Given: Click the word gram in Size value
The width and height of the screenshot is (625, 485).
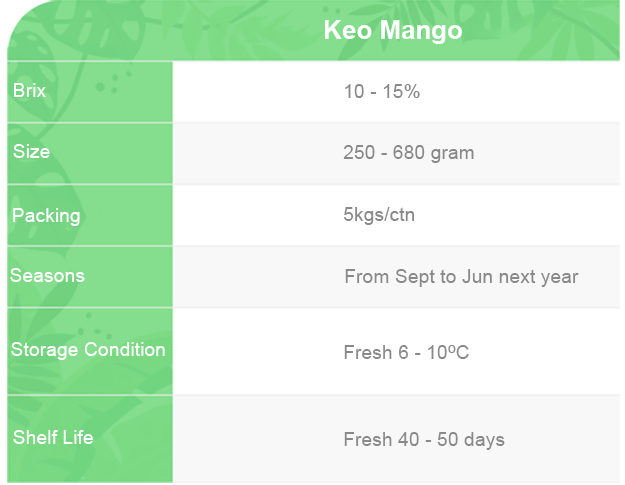Looking at the screenshot, I should (453, 153).
